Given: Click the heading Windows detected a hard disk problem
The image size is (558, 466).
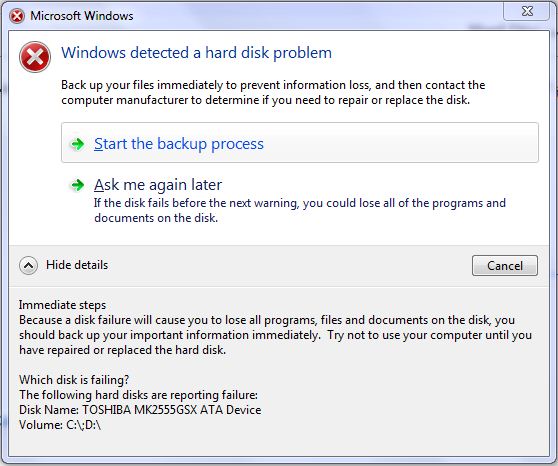Looking at the screenshot, I should click(x=196, y=53).
